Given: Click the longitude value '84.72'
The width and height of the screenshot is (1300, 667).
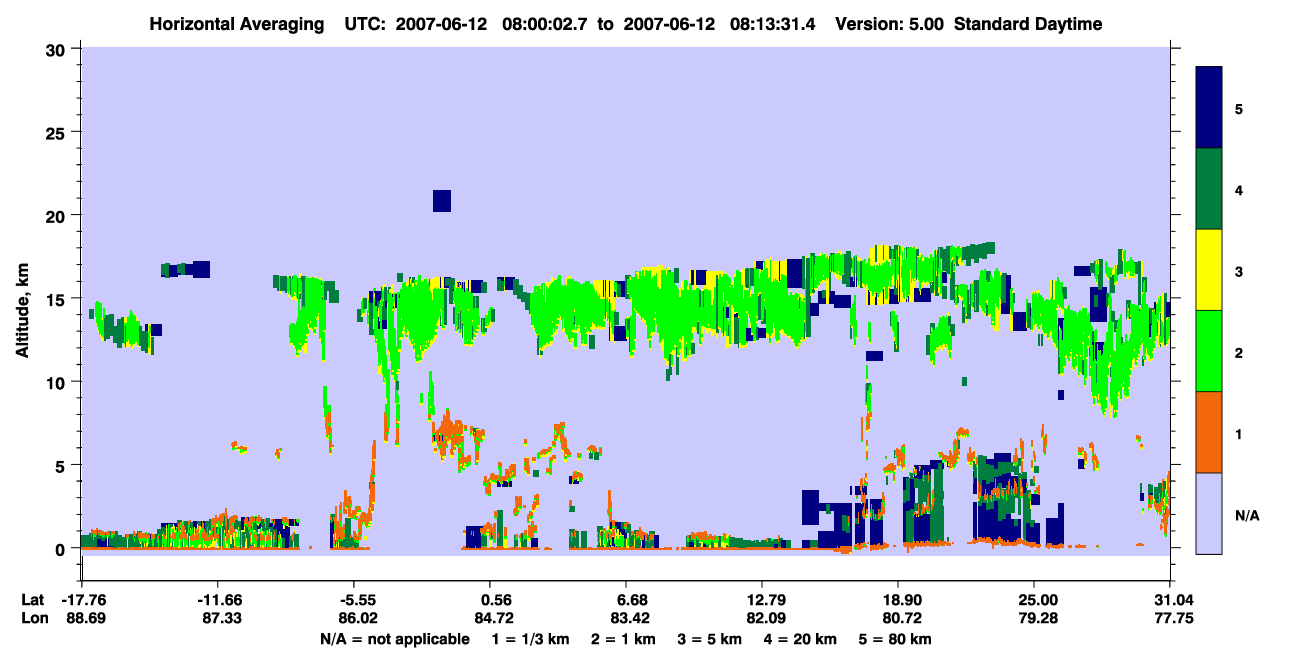Looking at the screenshot, I should (494, 619).
